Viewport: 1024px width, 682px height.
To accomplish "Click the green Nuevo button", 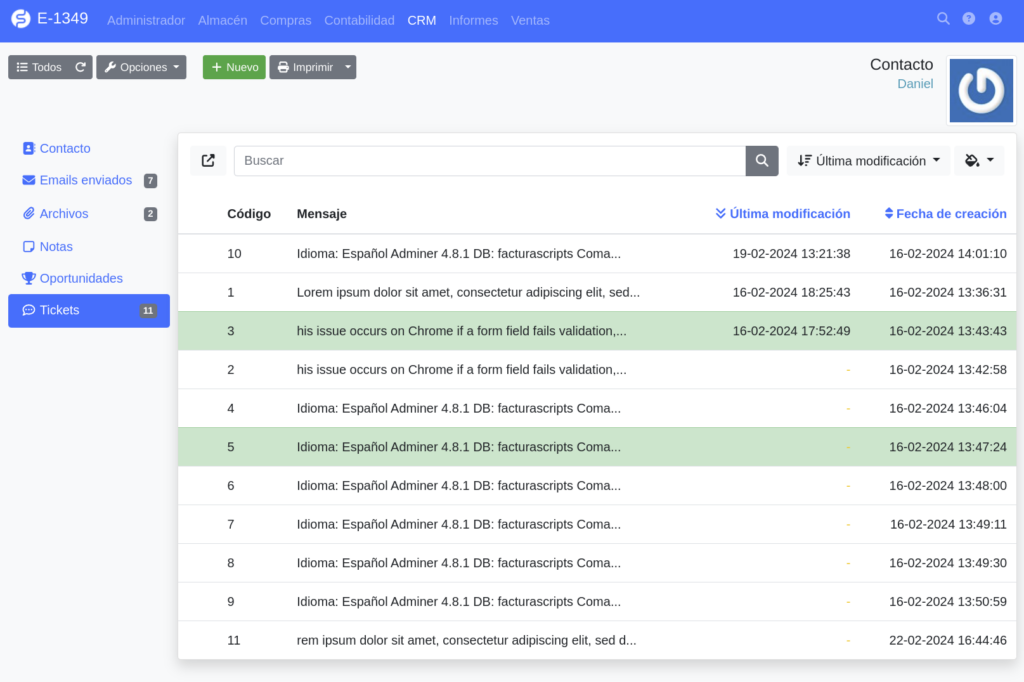I will tap(234, 67).
